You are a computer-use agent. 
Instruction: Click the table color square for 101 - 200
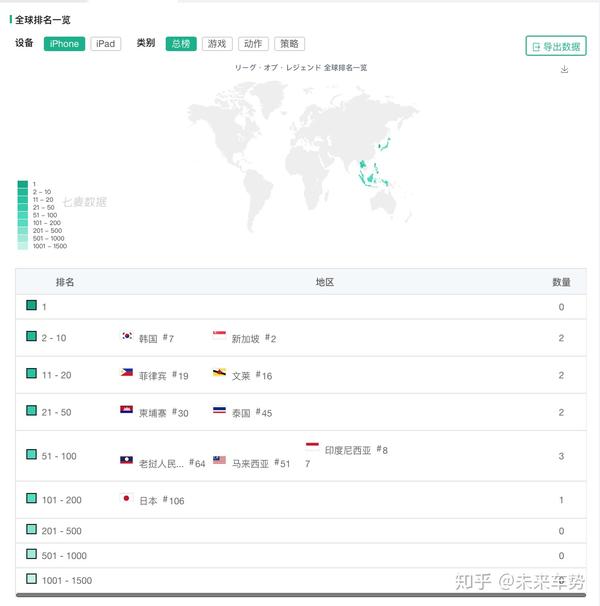[31, 498]
